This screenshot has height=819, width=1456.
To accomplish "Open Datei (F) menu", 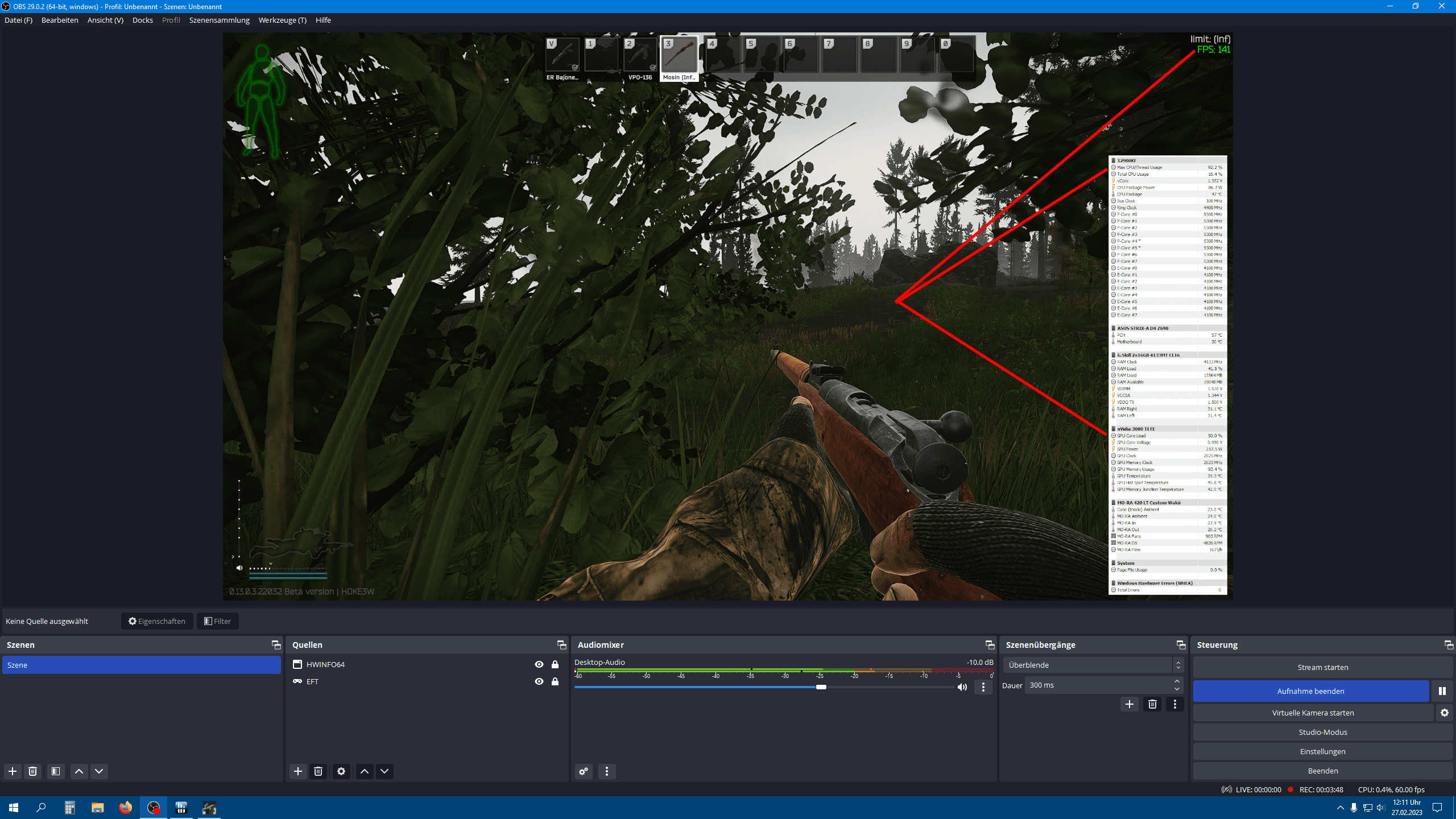I will [x=18, y=20].
